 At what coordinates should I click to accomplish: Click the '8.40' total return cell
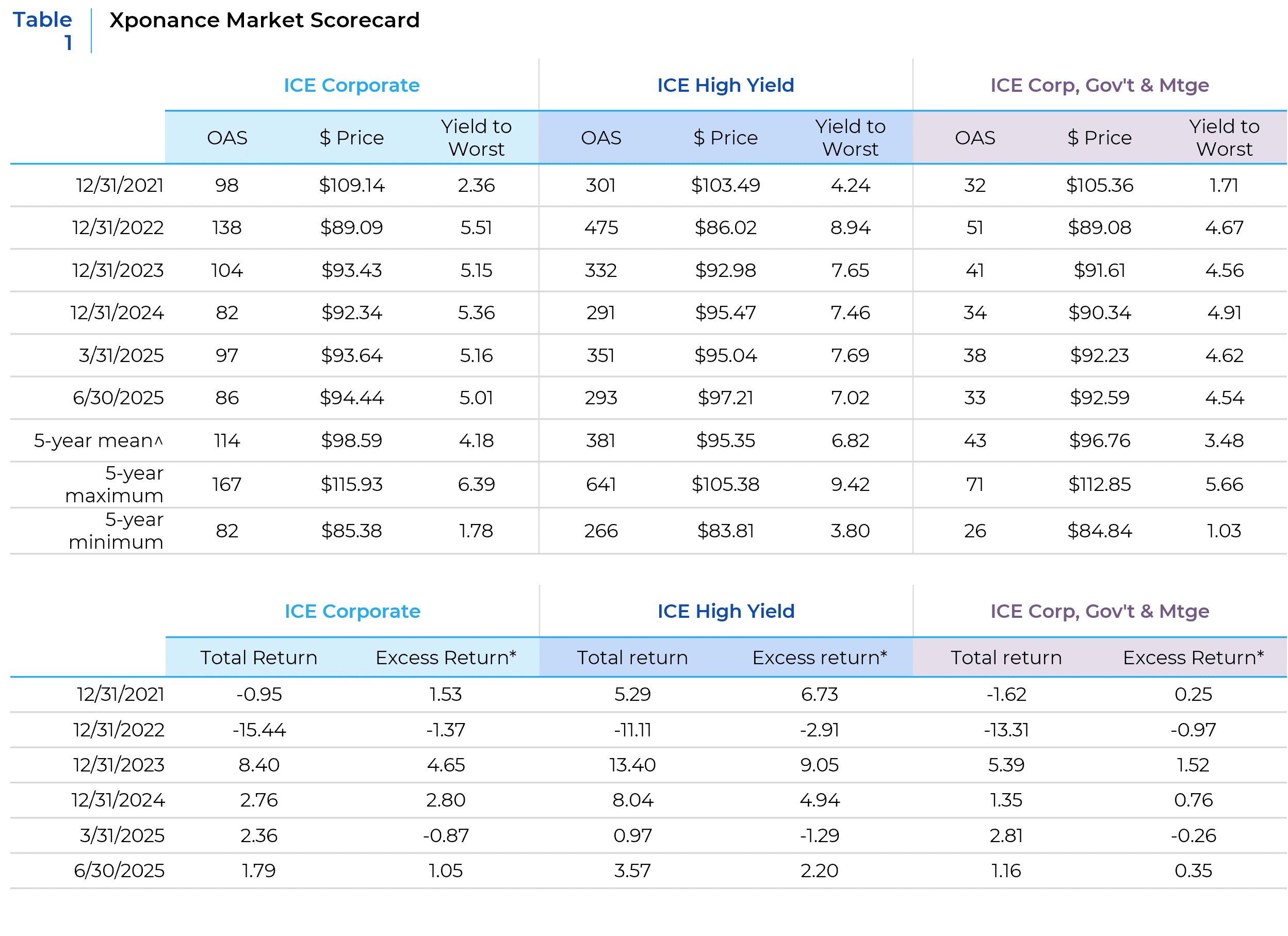click(x=259, y=765)
